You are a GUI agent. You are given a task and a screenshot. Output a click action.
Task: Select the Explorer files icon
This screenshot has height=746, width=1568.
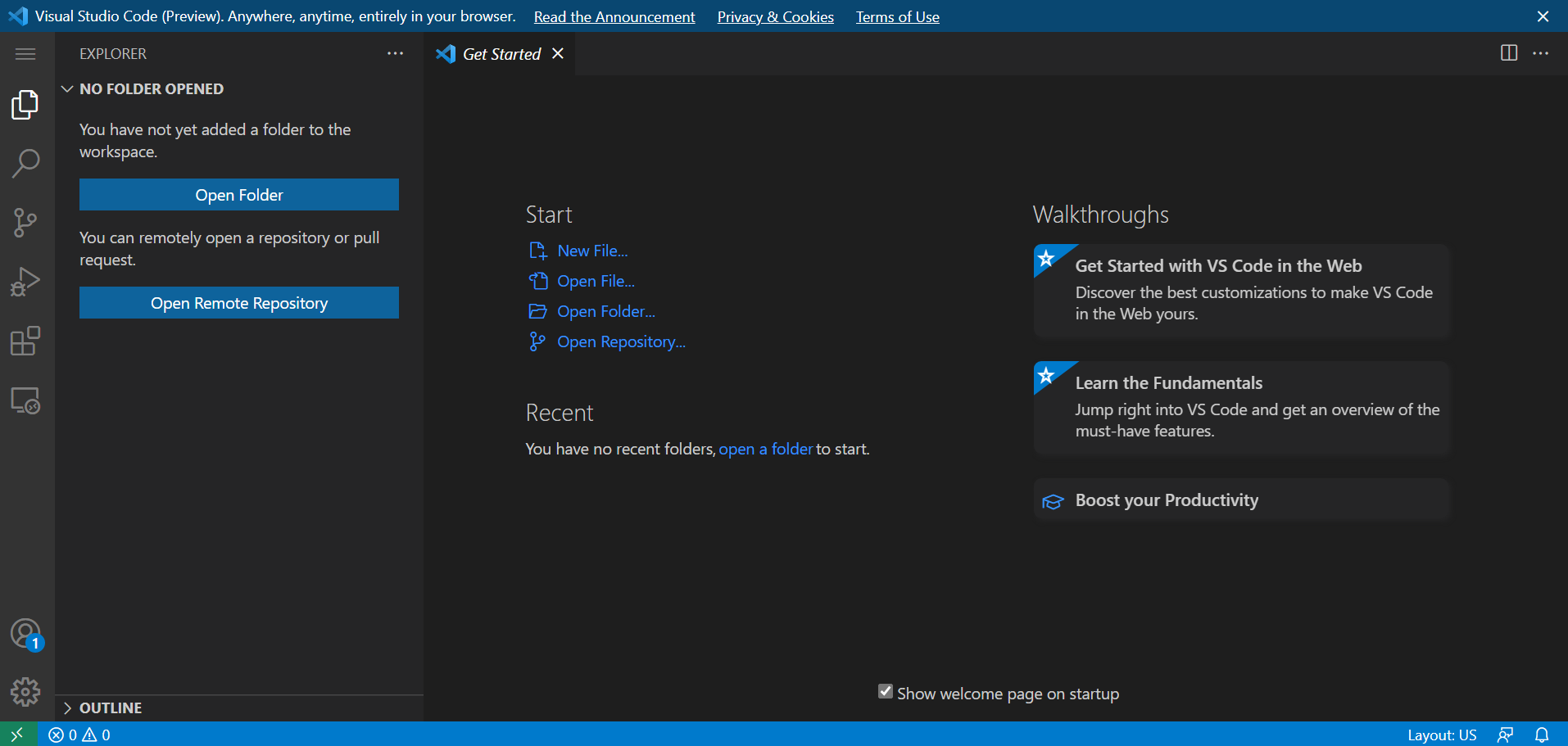pyautogui.click(x=25, y=105)
